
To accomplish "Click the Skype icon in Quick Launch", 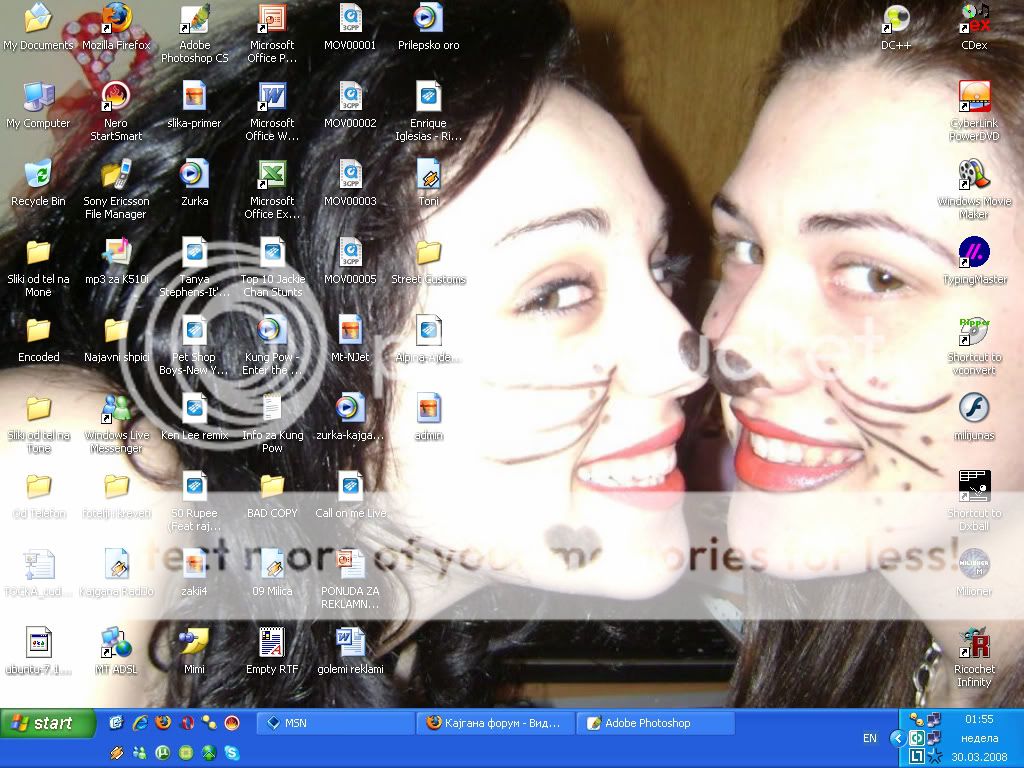I will (x=232, y=753).
